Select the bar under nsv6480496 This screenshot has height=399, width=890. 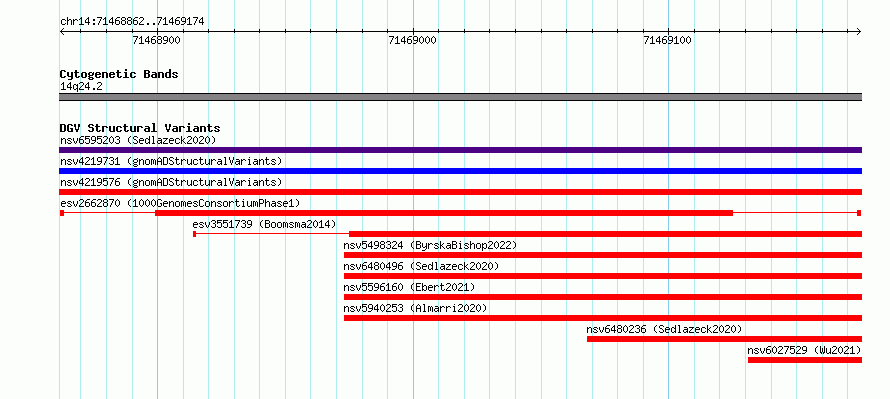coord(603,276)
